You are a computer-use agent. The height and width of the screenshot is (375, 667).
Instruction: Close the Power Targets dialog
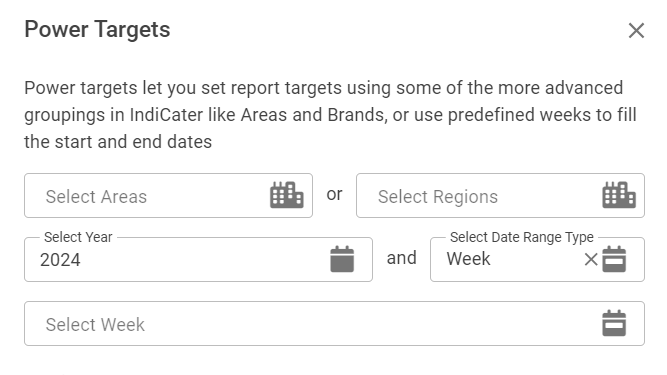[636, 31]
